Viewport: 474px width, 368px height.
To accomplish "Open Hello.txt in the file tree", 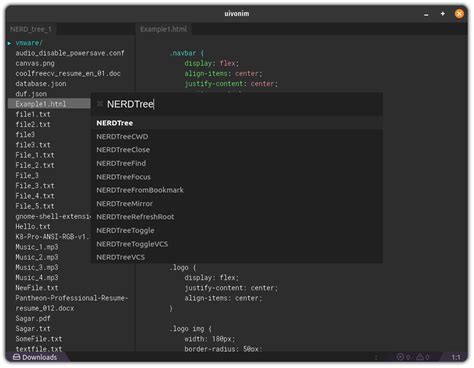I will (x=33, y=227).
